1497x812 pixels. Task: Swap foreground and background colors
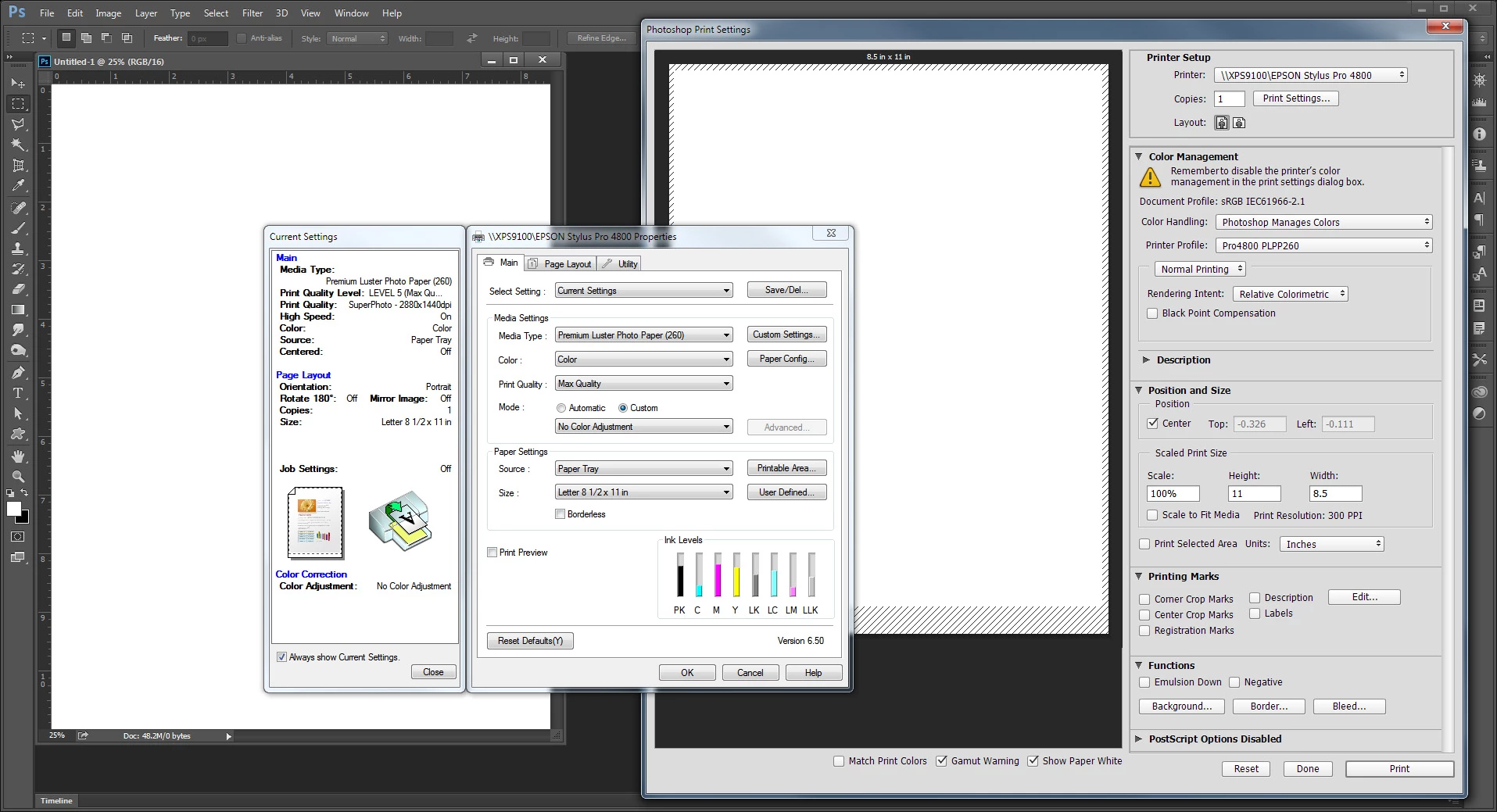(24, 493)
